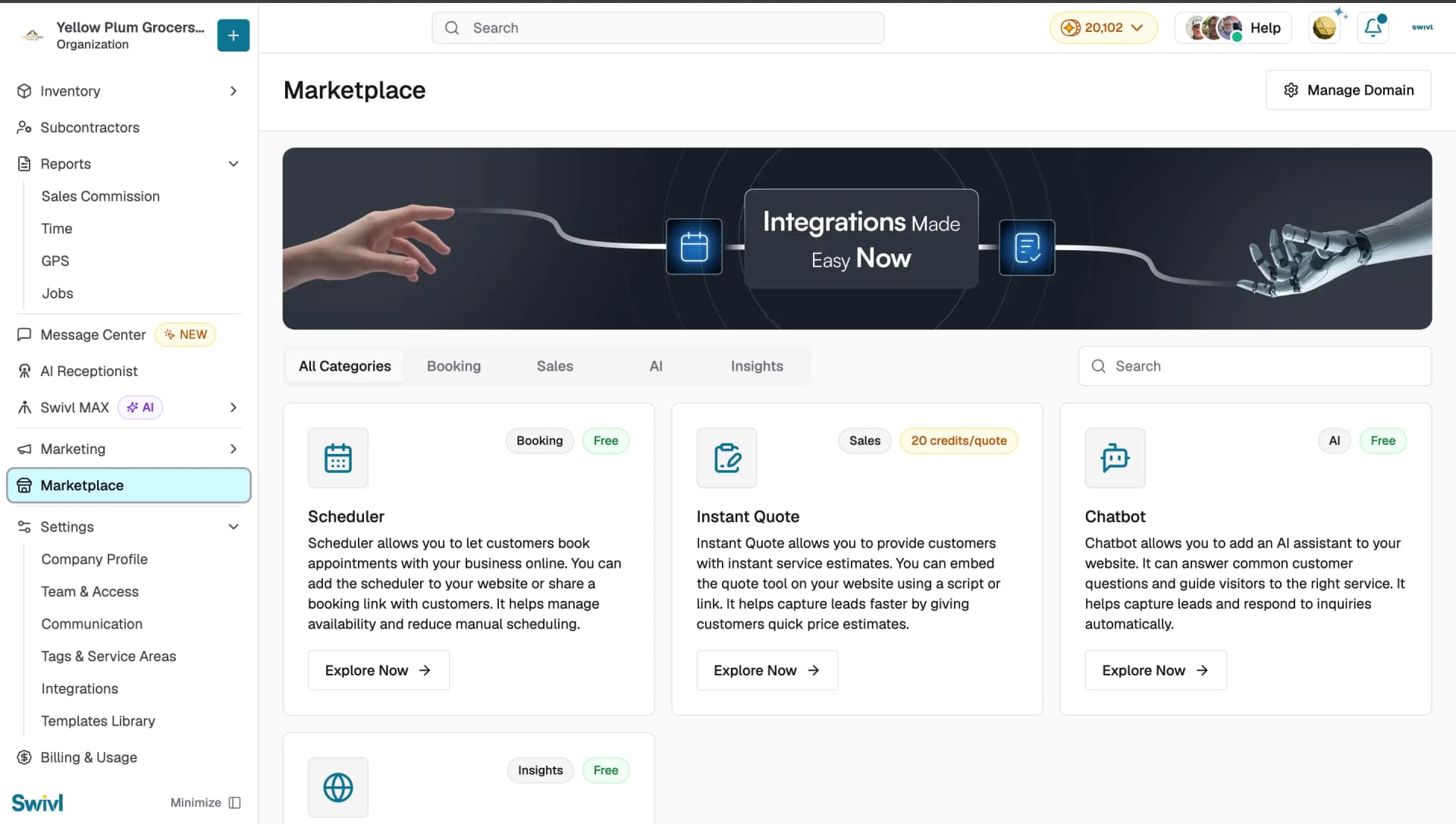Click the user avatar with sparkle

coord(1325,28)
